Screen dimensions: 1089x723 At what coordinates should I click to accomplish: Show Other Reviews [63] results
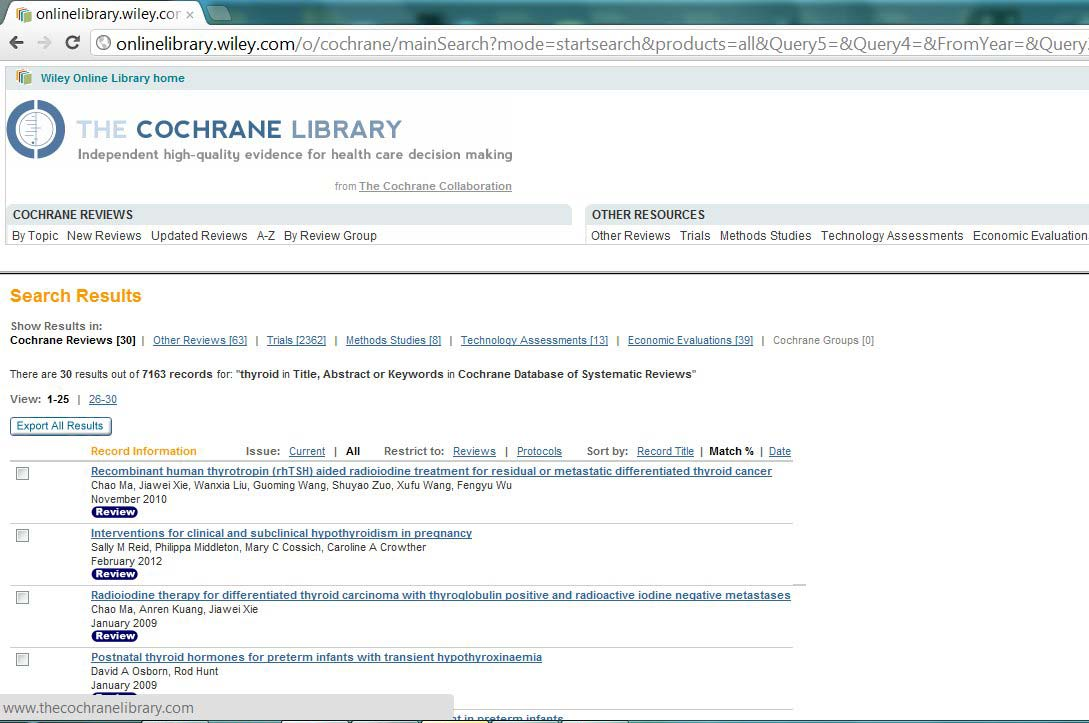(200, 340)
